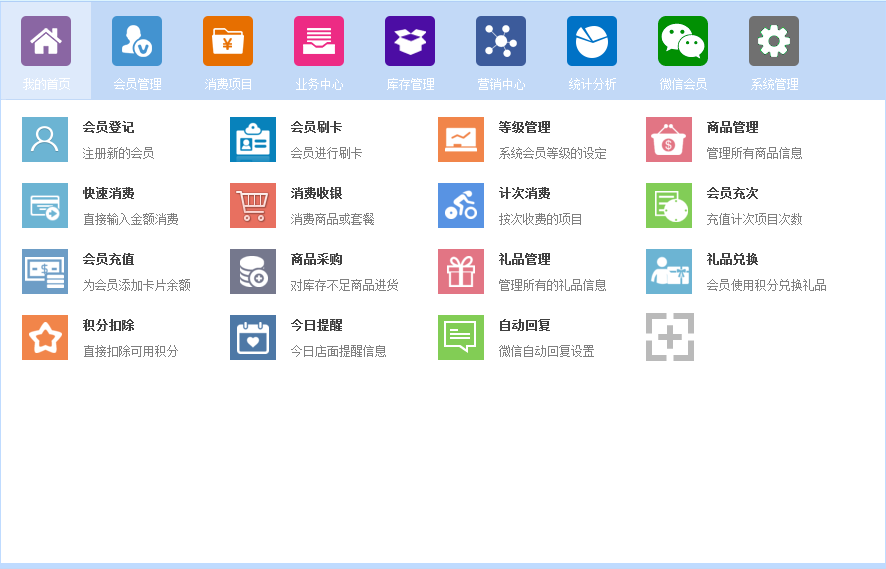This screenshot has height=569, width=886.
Task: Click the description 注册新的会员
Action: (x=118, y=154)
